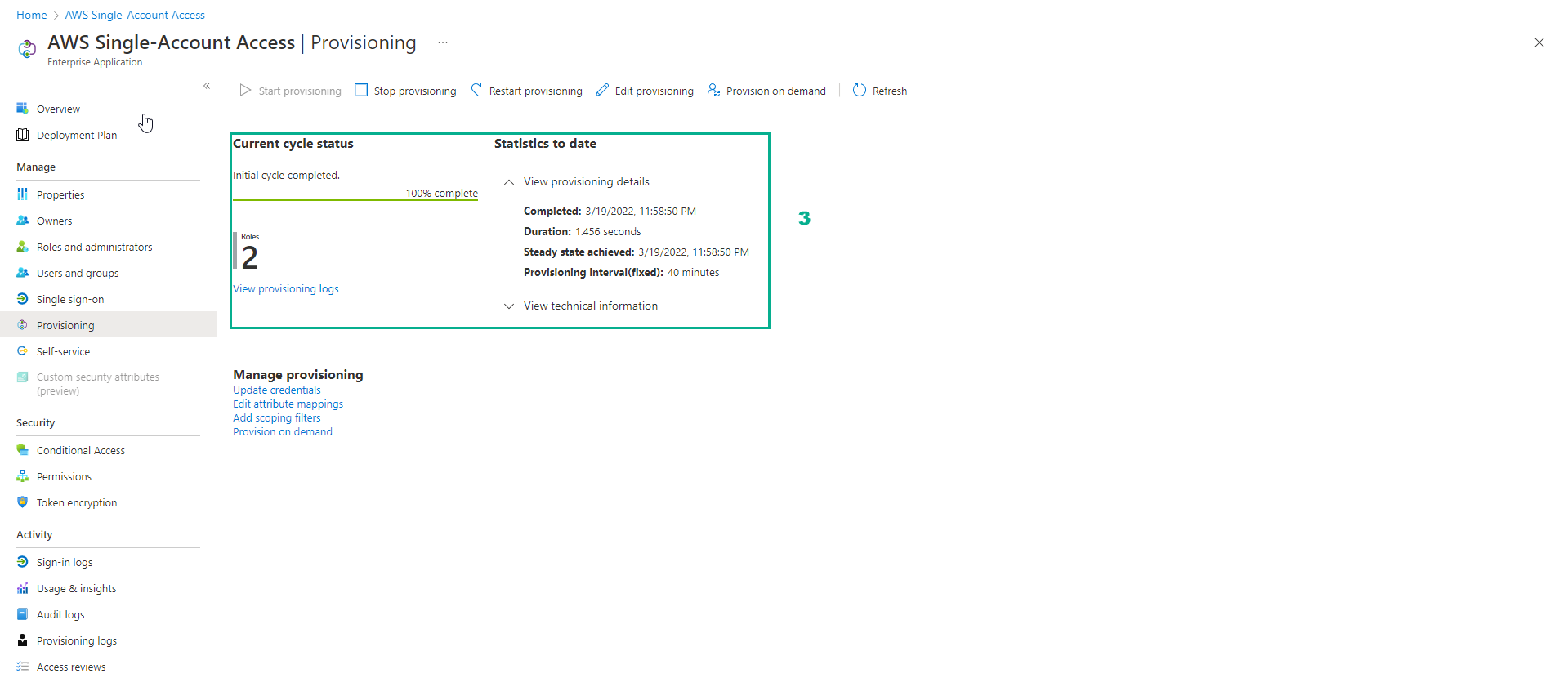Click Edit attribute mappings link
Viewport: 1568px width, 696px height.
(288, 404)
